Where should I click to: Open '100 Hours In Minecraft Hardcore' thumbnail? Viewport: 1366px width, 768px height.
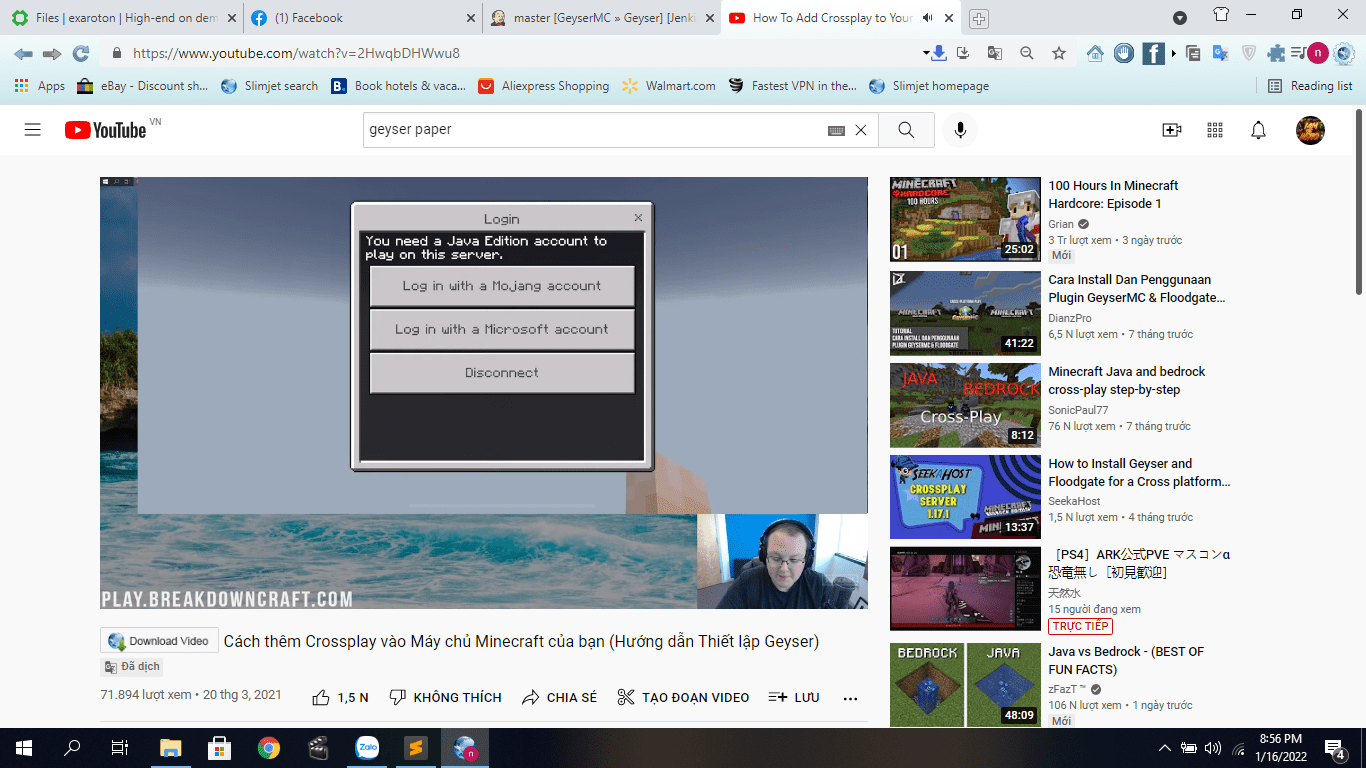pyautogui.click(x=965, y=220)
